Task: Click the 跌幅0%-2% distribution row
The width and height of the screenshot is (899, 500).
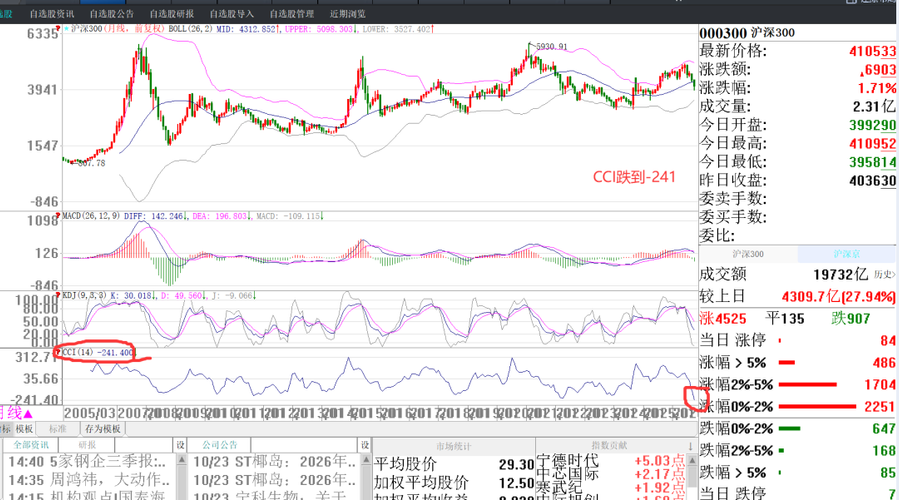Action: 798,429
